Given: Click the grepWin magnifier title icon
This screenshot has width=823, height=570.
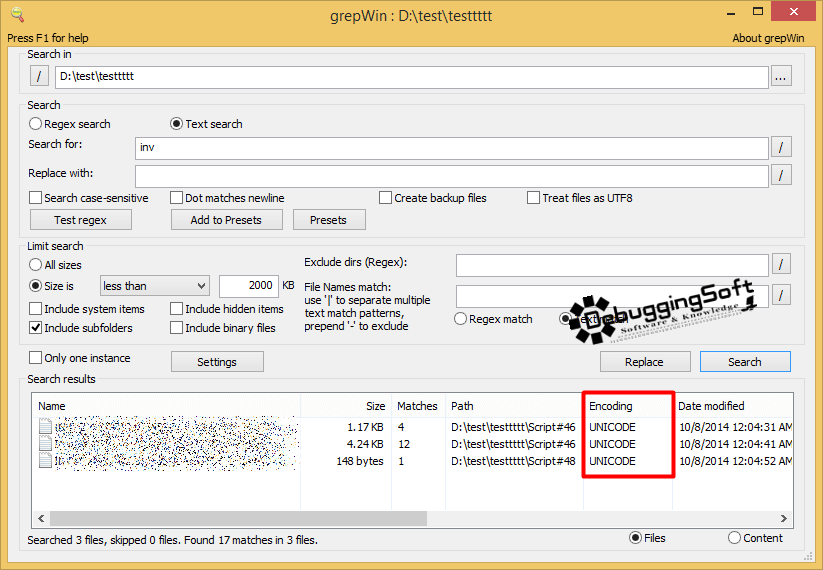Looking at the screenshot, I should [x=17, y=14].
